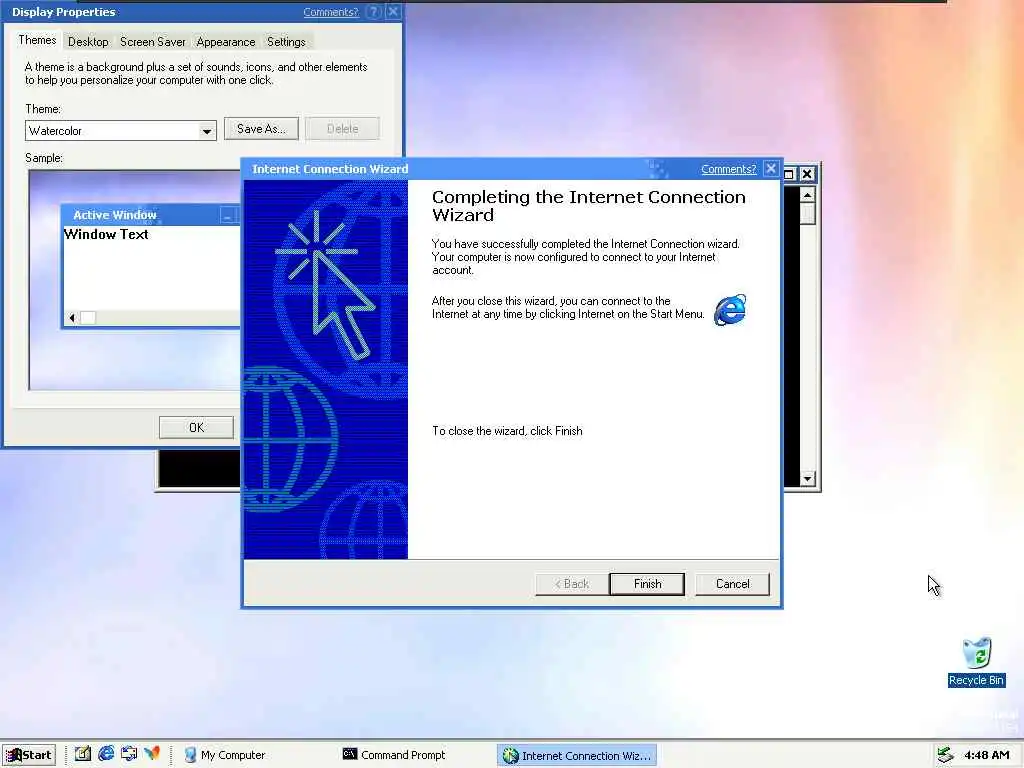Screen dimensions: 1024x768
Task: Click the Internet Explorer logo in the wizard
Action: click(730, 310)
